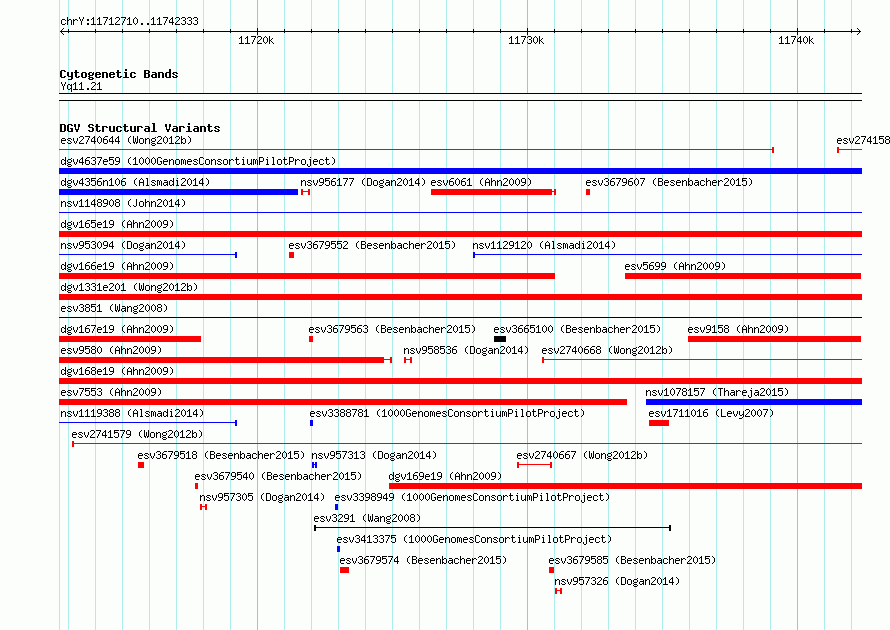Open esv3851 (Wang2008) variant label
Screen dimensions: 890x630
pos(114,308)
